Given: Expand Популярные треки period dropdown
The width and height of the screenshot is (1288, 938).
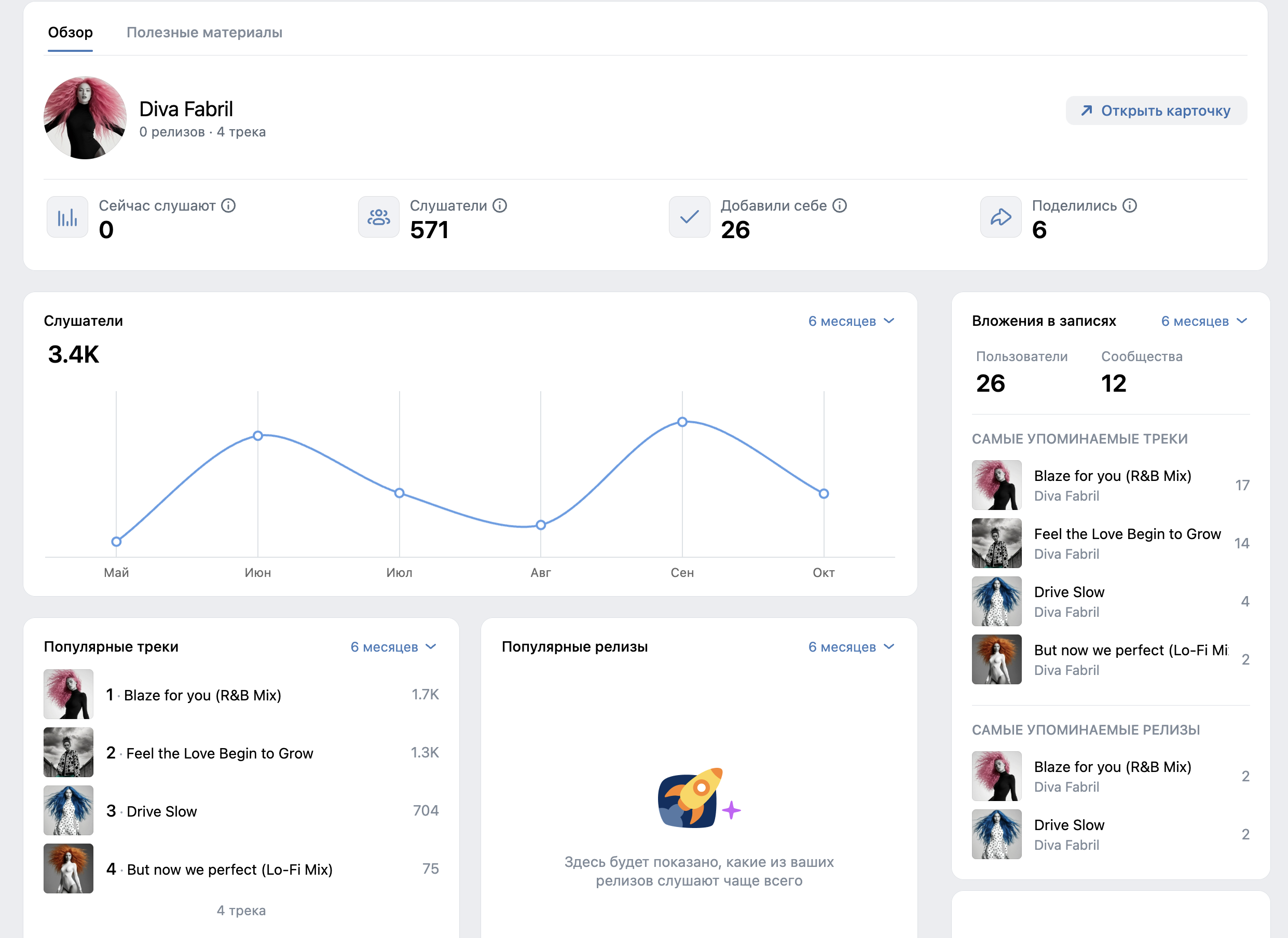Looking at the screenshot, I should click(x=393, y=647).
